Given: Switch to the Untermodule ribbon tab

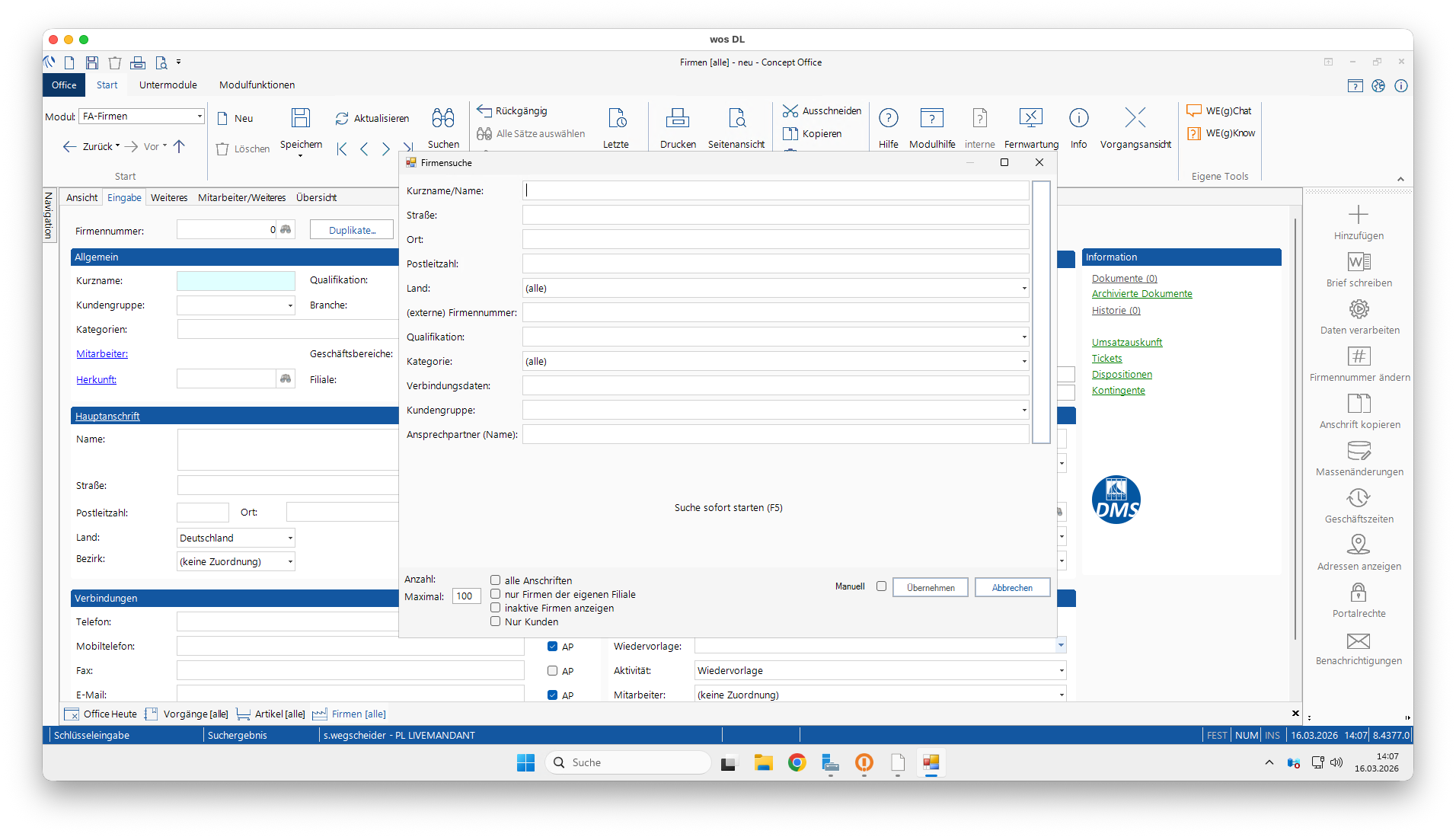Looking at the screenshot, I should (168, 85).
